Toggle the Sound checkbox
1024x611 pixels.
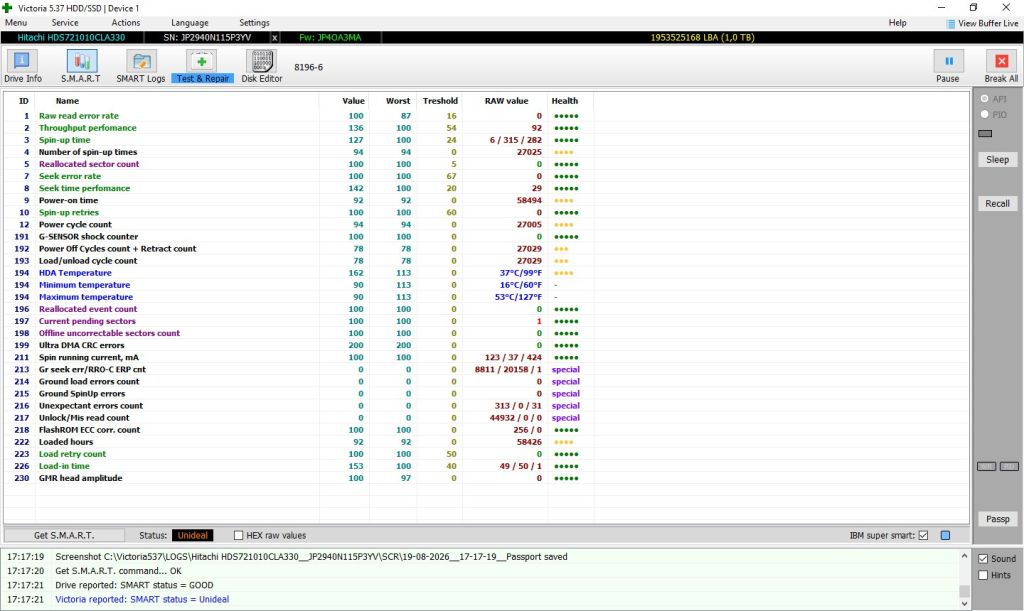tap(983, 559)
